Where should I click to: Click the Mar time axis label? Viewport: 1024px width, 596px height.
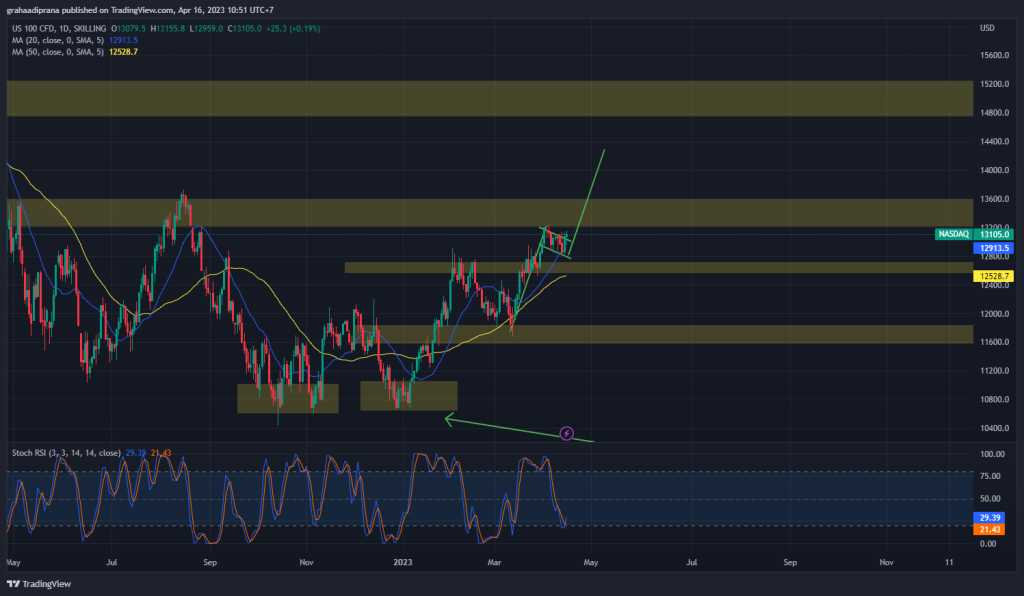(x=494, y=562)
